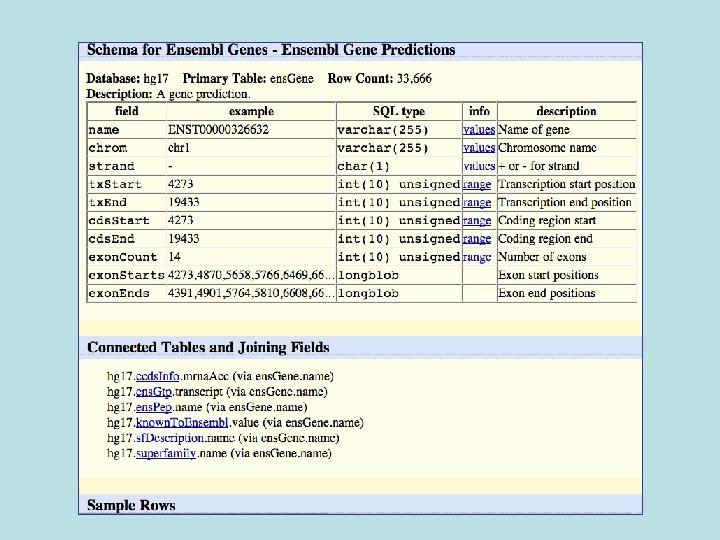Open range link for cdsEnd field
This screenshot has height=540, width=720.
(477, 239)
